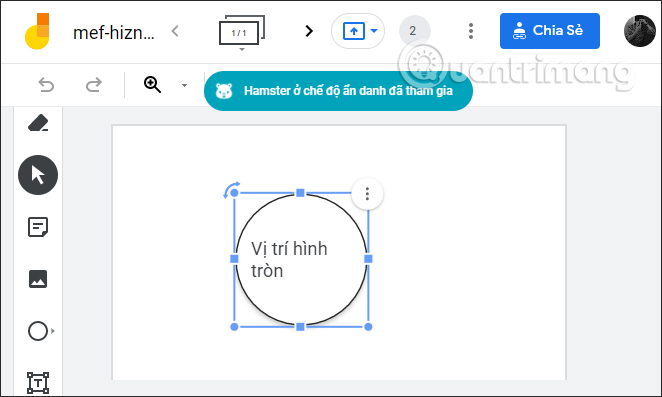Viewport: 662px width, 397px height.
Task: Click the left middle resize handle
Action: (x=234, y=259)
